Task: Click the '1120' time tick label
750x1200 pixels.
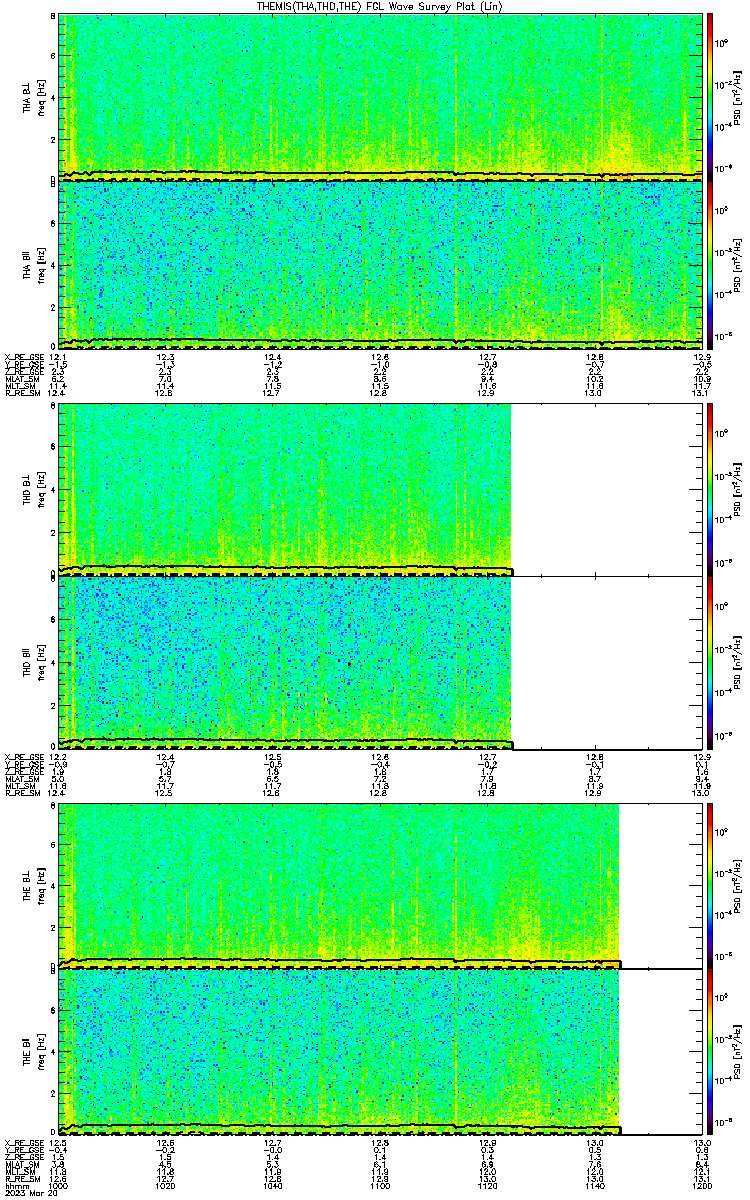Action: [x=487, y=1185]
